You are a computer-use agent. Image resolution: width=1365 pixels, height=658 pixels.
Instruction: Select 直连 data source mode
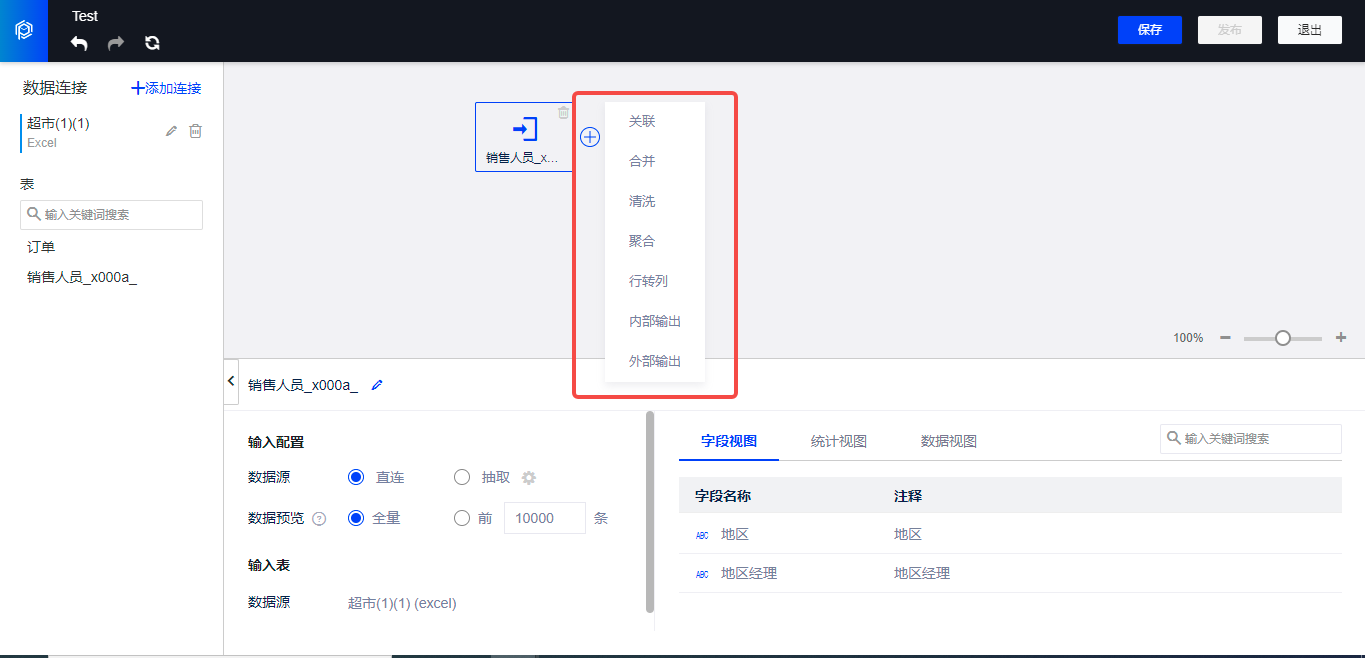point(356,477)
